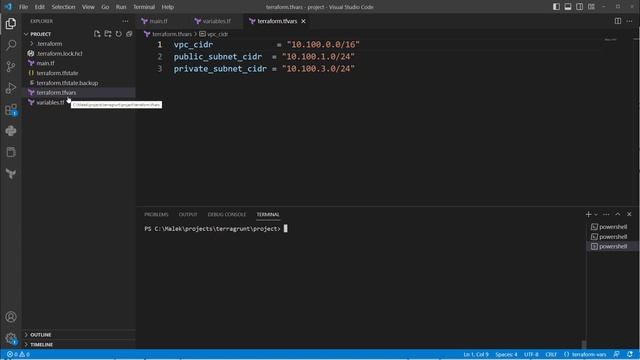Split the editor to the right
Screen dimensions: 640x360
(x=618, y=21)
